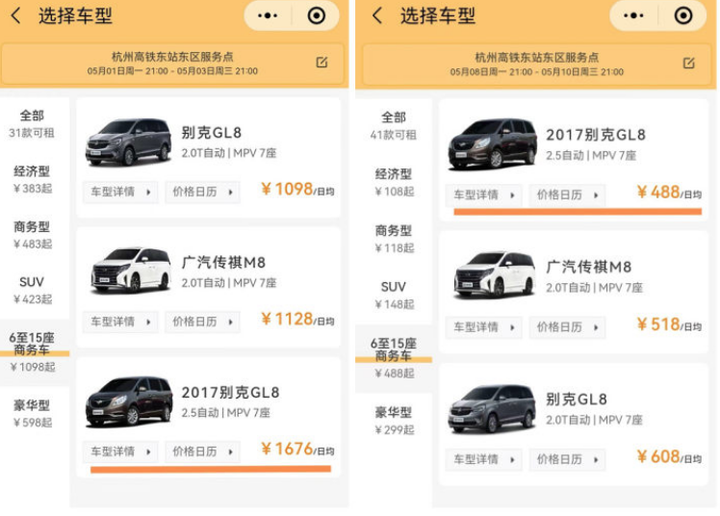
Task: Select 商务型 ¥118起 category
Action: pyautogui.click(x=394, y=239)
